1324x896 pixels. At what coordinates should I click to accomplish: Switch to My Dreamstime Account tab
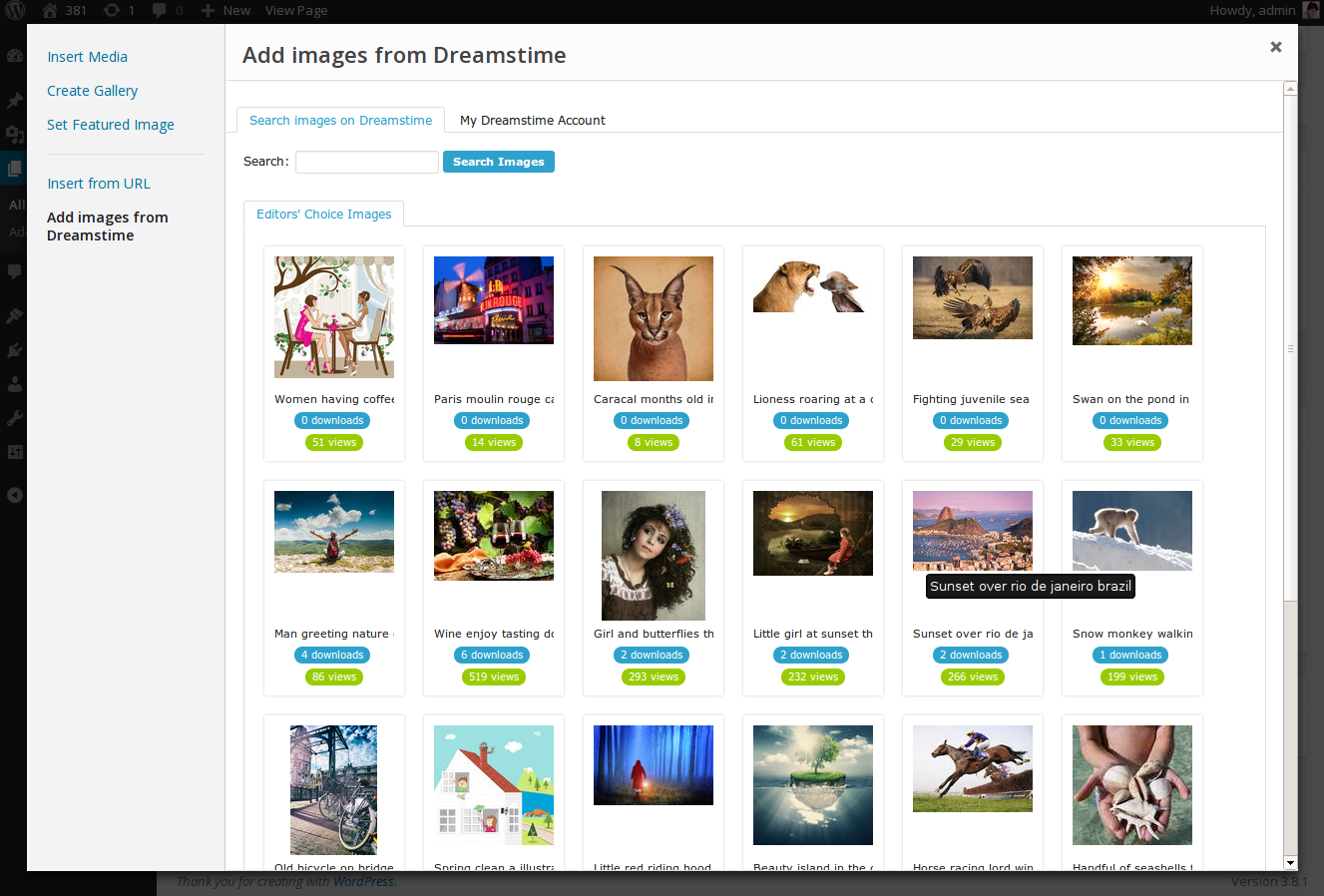tap(532, 120)
